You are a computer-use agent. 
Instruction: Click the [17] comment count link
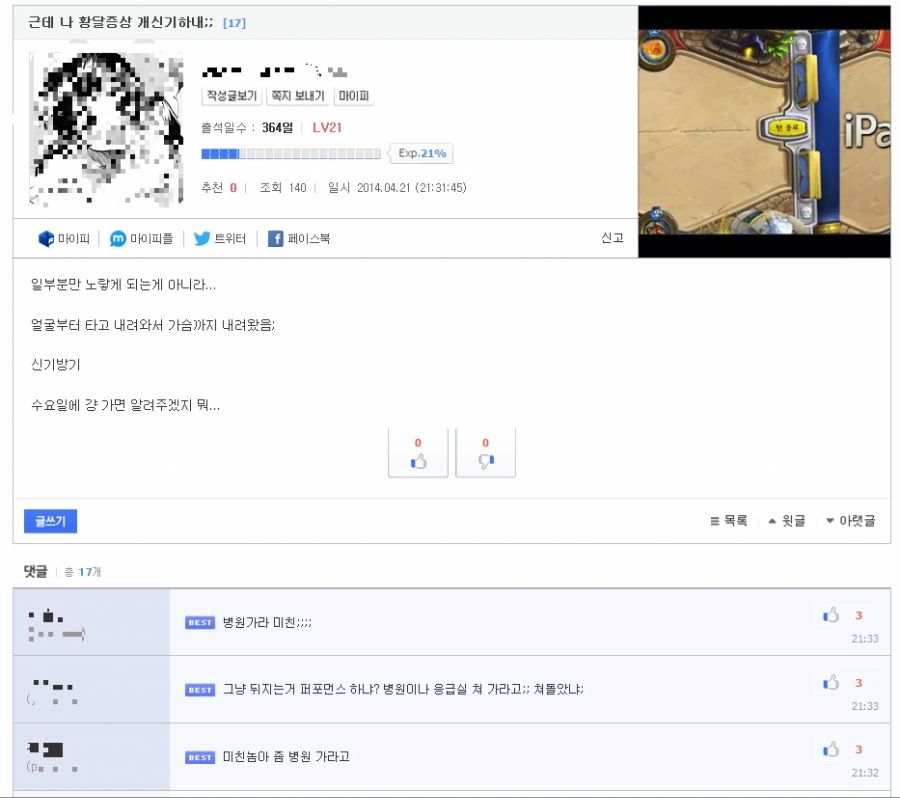[x=234, y=23]
